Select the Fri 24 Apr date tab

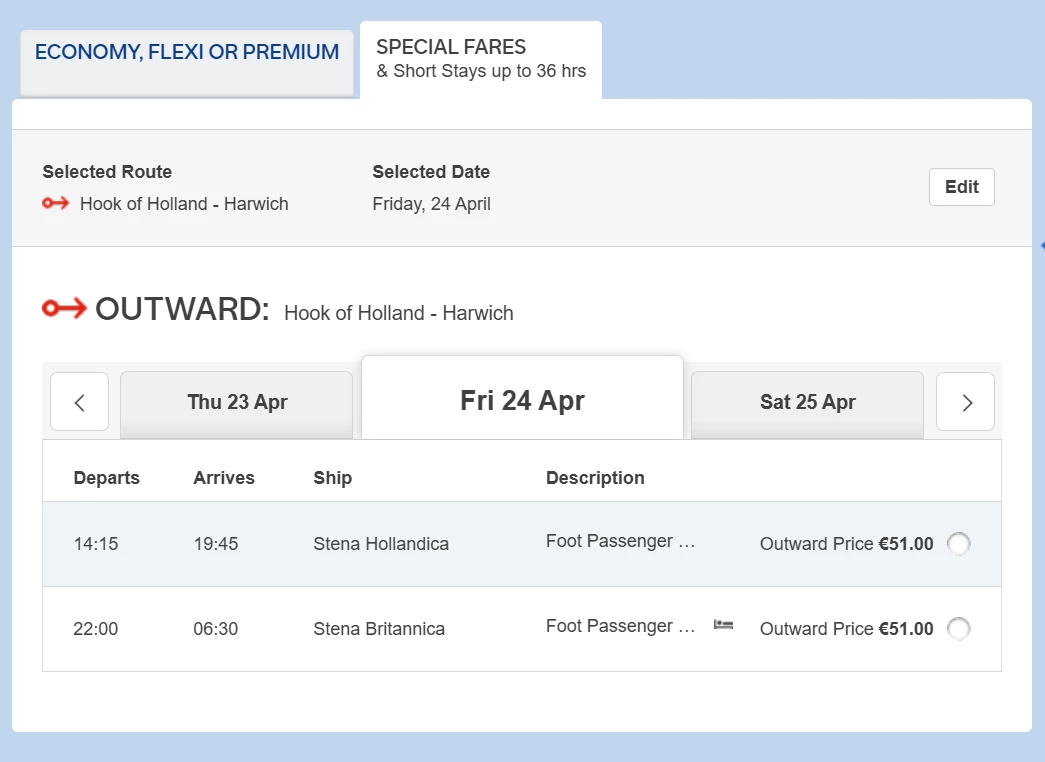tap(522, 400)
